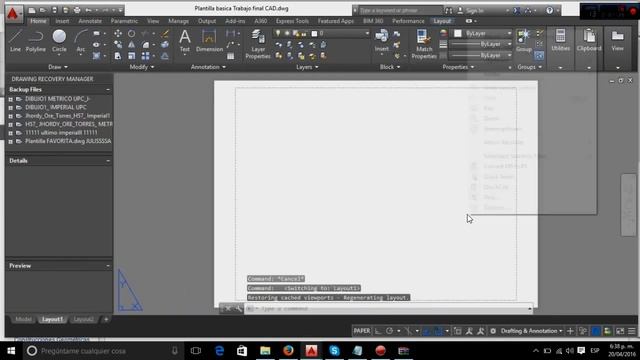The height and width of the screenshot is (360, 640).
Task: Select the Arc tool
Action: 81,41
